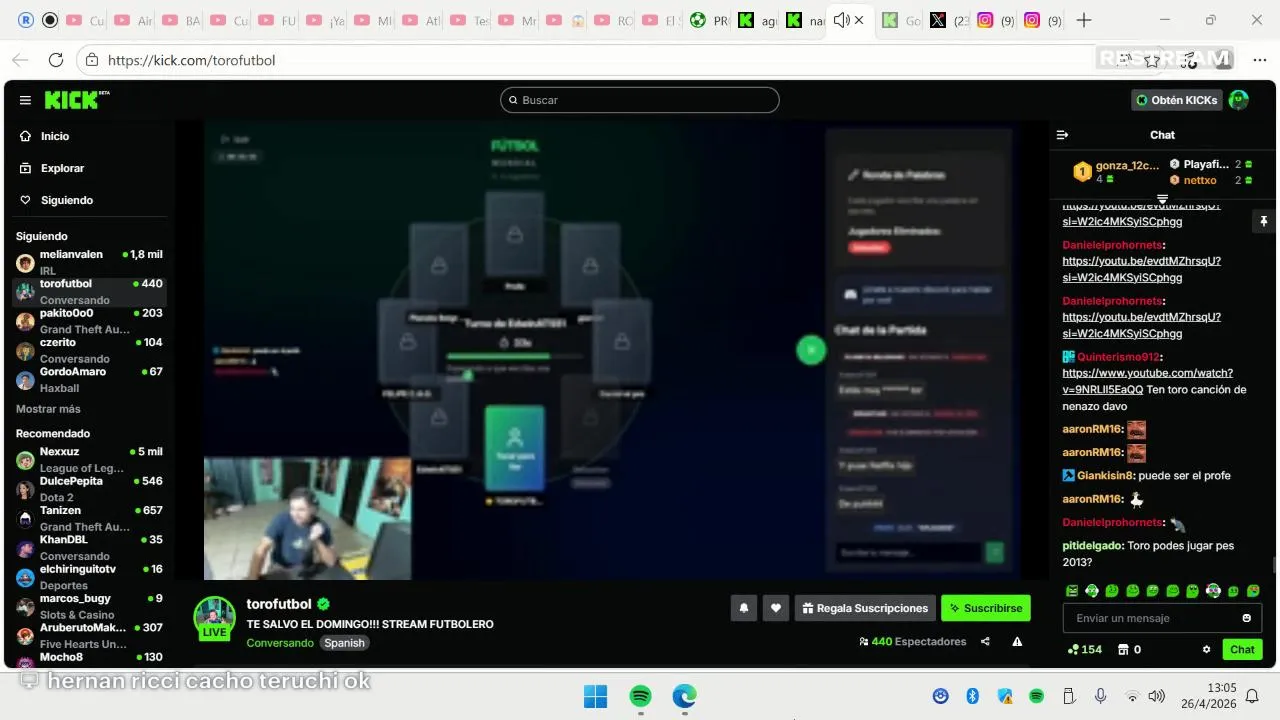Expand list with Mostrar más

point(48,409)
